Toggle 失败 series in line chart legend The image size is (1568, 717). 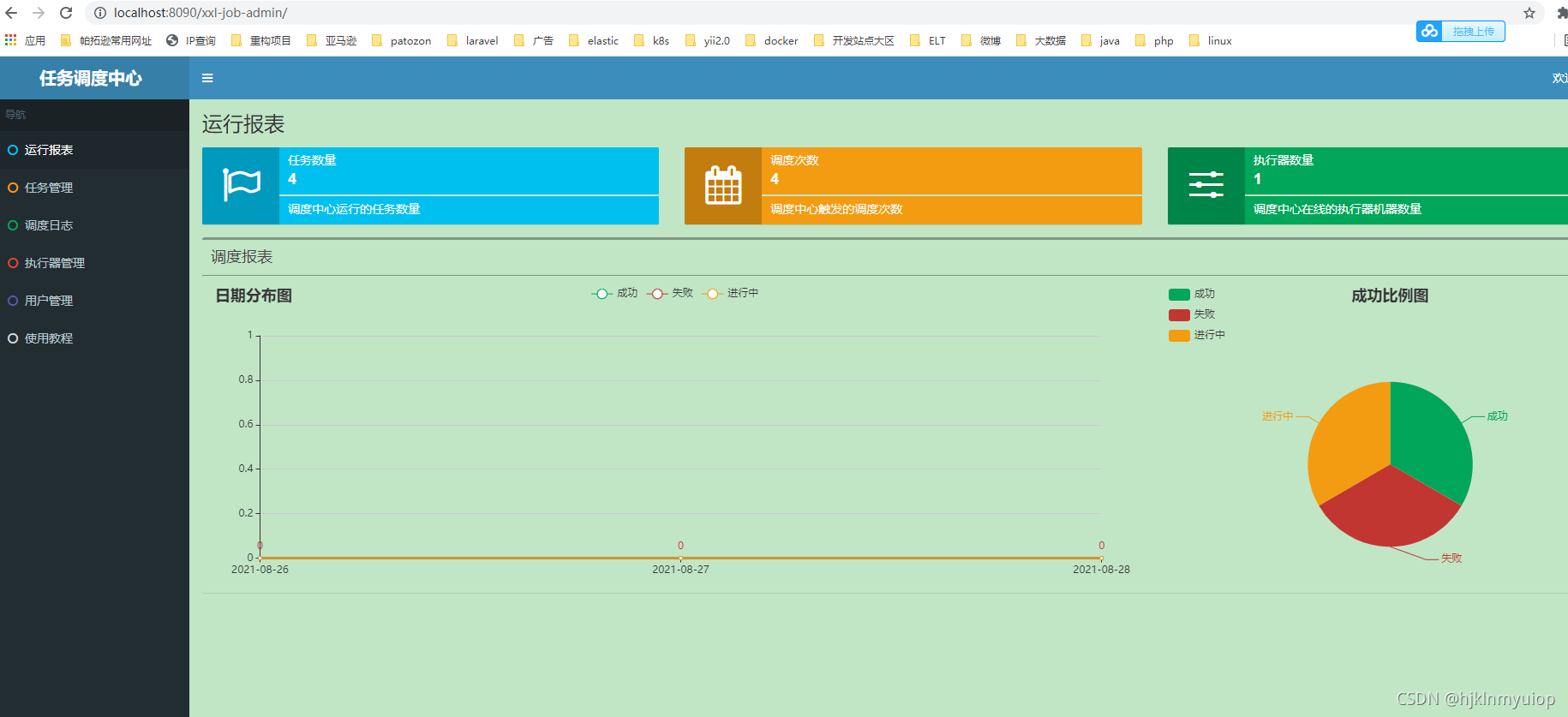670,293
